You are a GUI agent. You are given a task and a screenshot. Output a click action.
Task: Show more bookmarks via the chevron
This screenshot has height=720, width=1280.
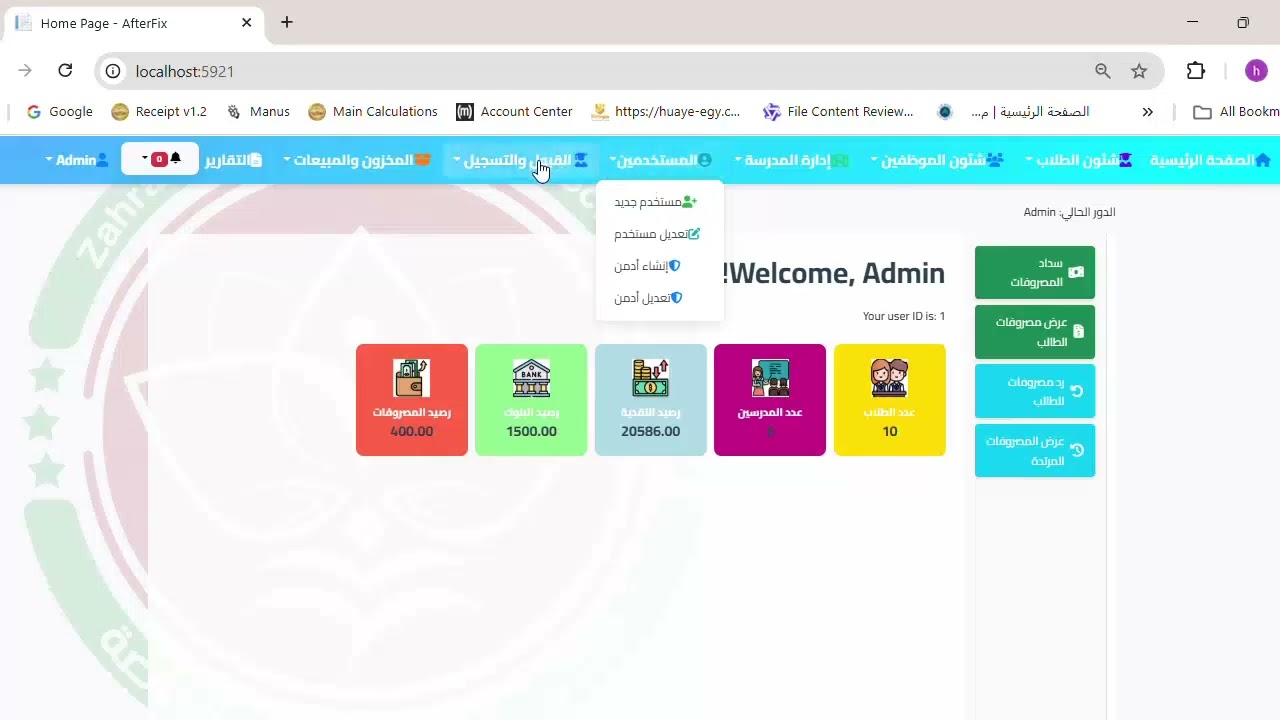(1148, 112)
